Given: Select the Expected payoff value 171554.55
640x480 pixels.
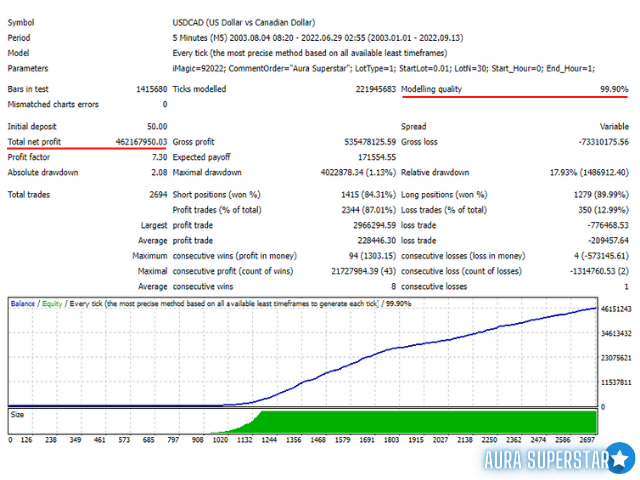Looking at the screenshot, I should pyautogui.click(x=377, y=157).
